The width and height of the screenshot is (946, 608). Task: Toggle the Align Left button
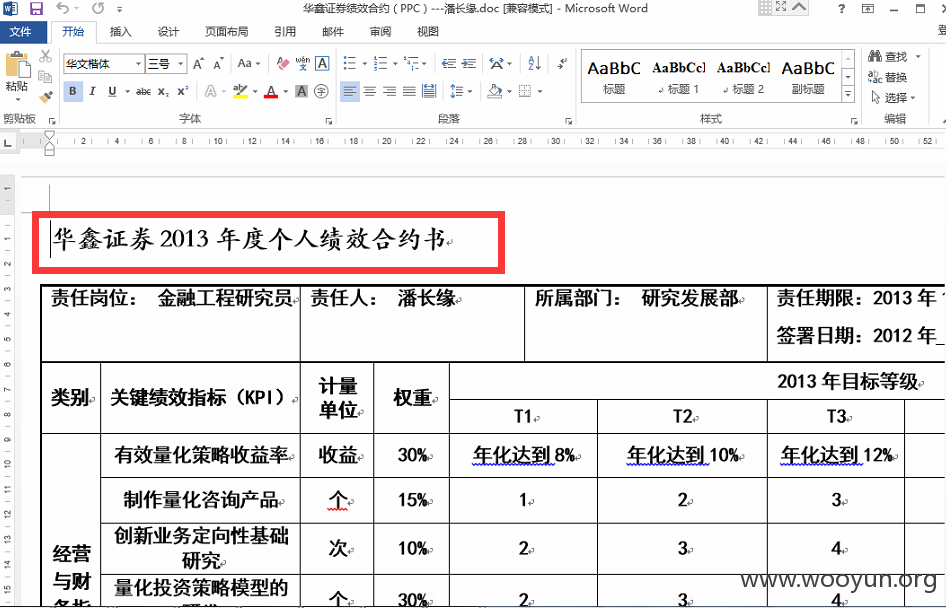[x=350, y=91]
